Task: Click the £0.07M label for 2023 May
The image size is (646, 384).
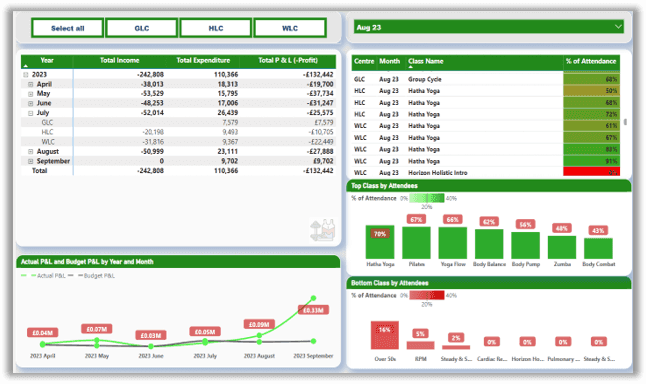Action: point(97,329)
